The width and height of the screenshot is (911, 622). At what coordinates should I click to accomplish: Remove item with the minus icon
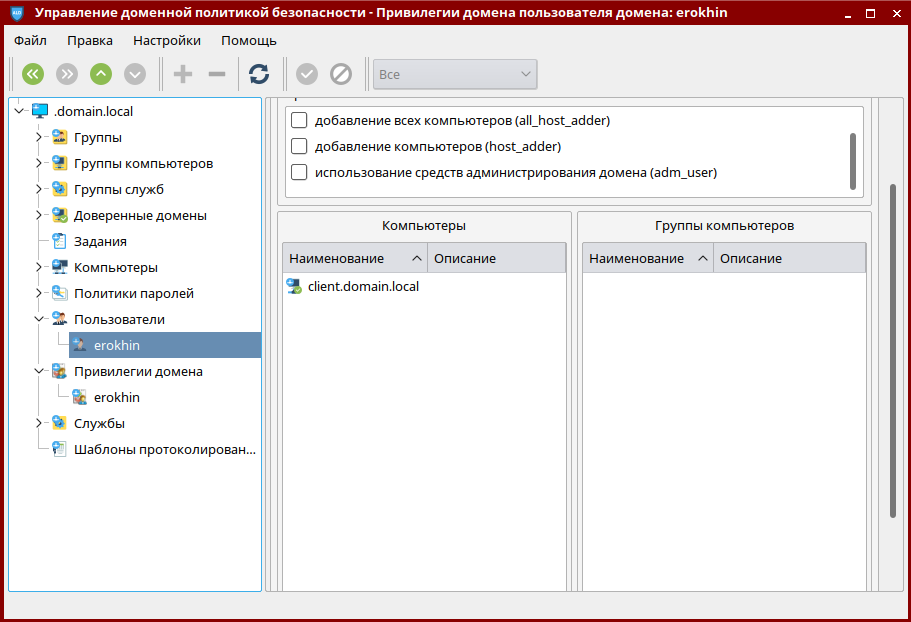point(217,74)
